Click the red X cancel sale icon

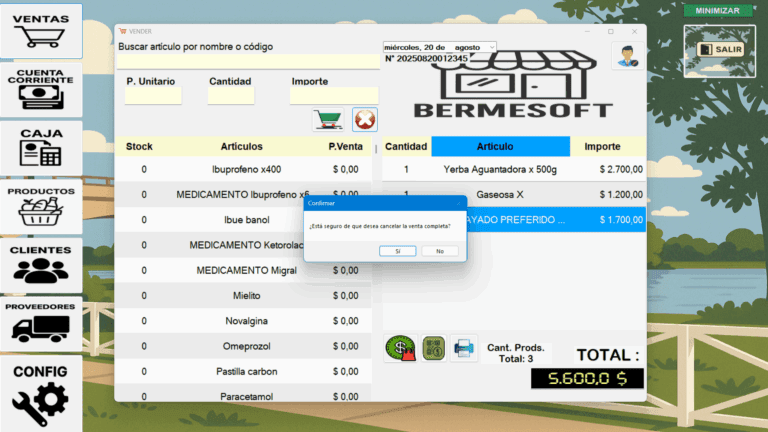coord(365,120)
